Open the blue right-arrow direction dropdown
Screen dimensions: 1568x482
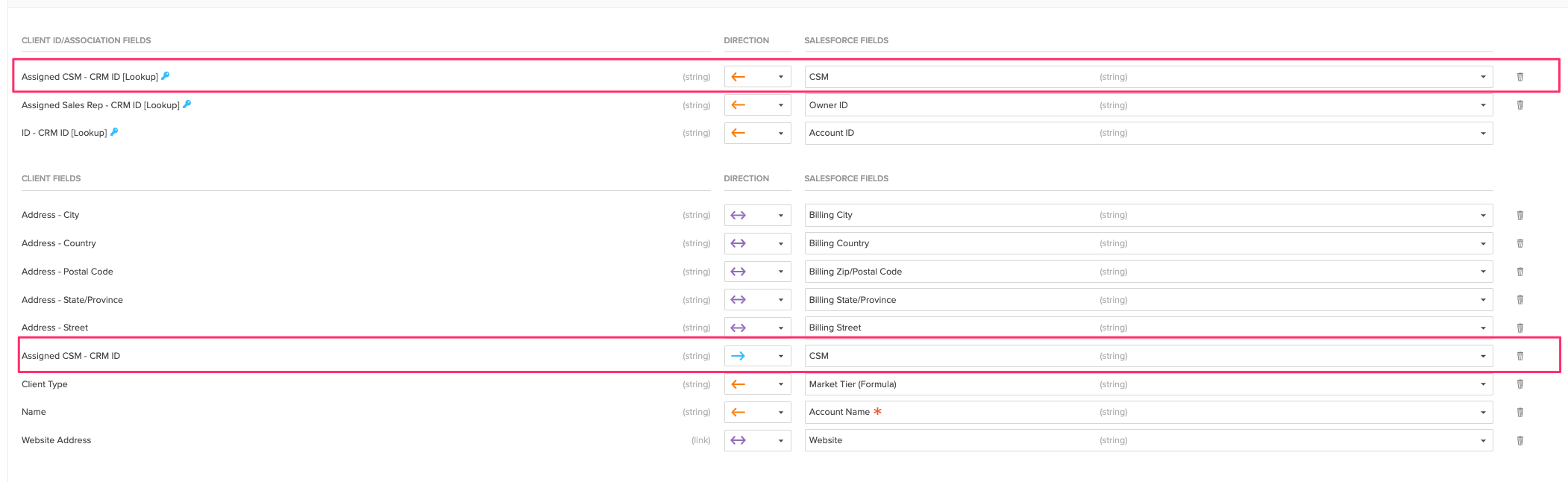pyautogui.click(x=757, y=356)
